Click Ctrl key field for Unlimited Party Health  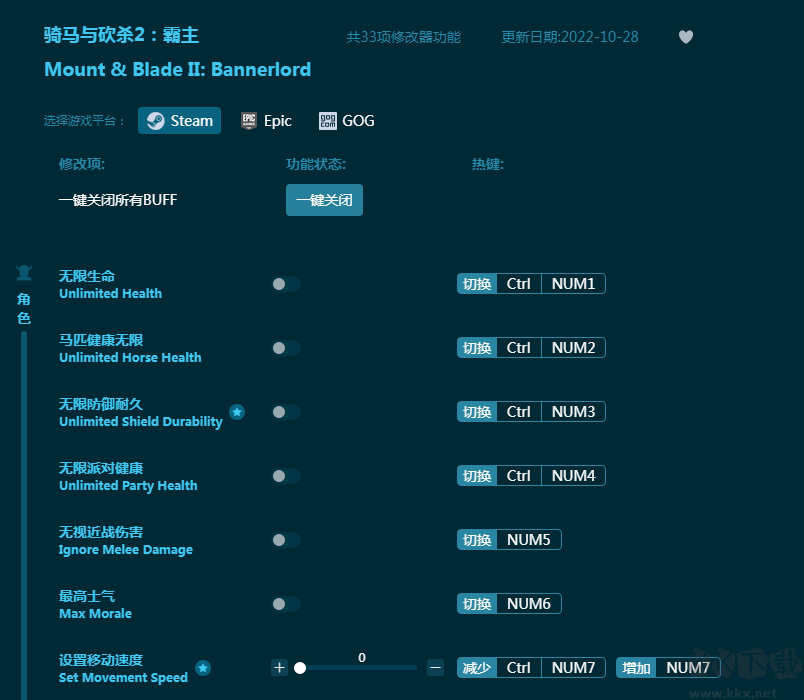(518, 475)
